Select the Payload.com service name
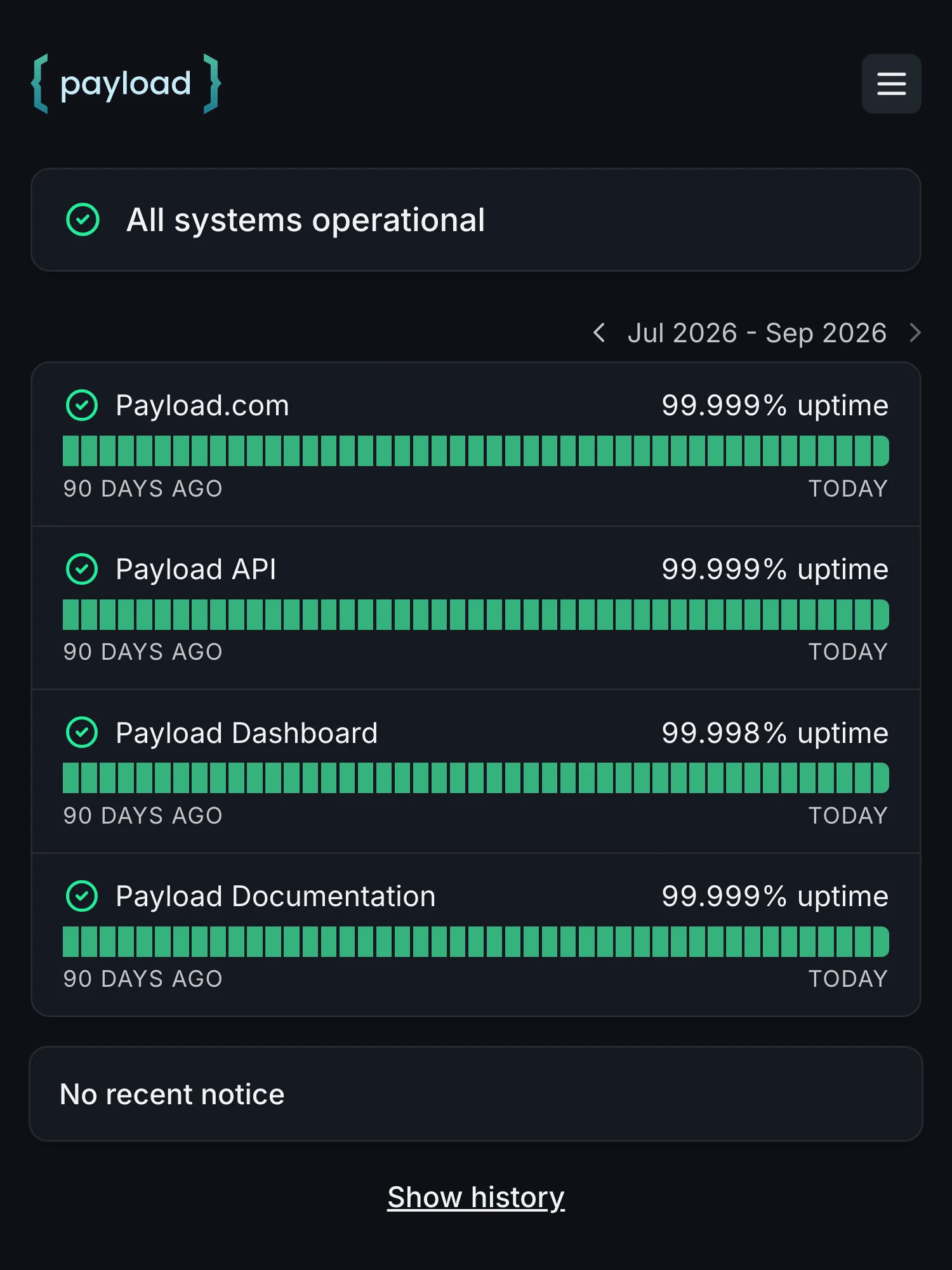This screenshot has width=952, height=1270. coord(202,405)
